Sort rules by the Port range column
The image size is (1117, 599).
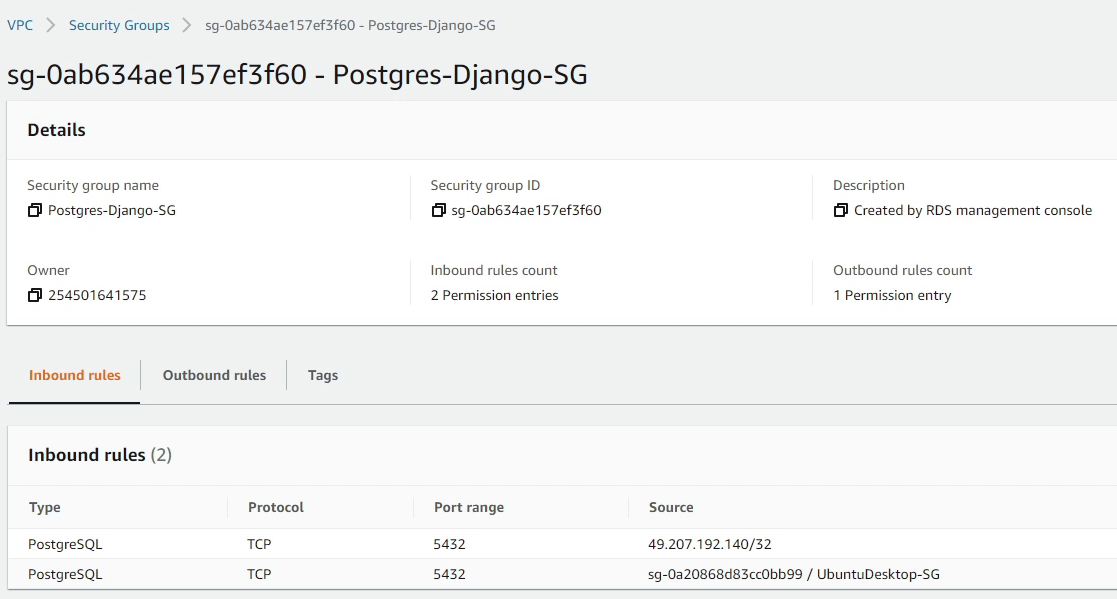coord(468,507)
